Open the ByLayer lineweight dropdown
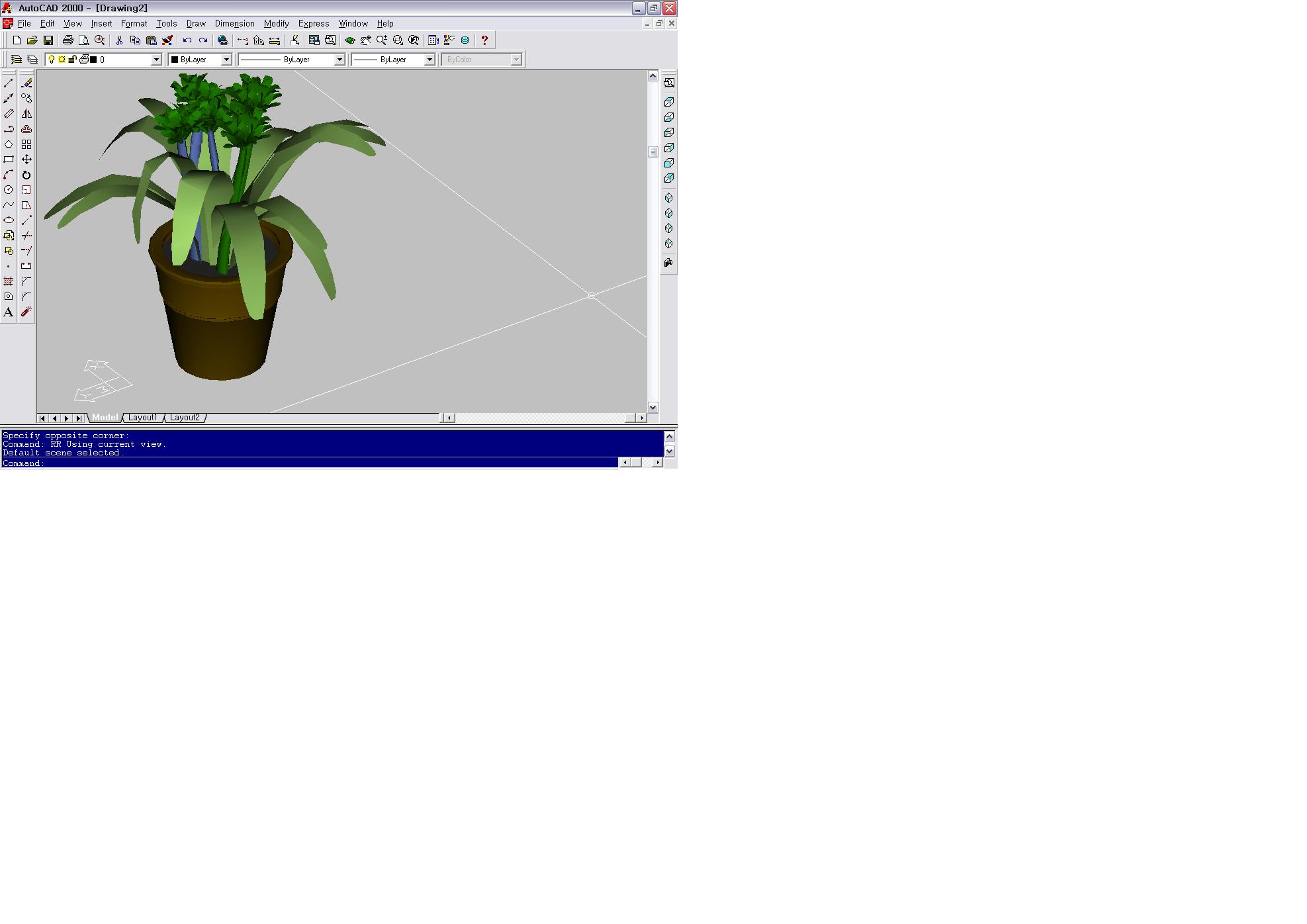This screenshot has height=924, width=1307. [x=429, y=60]
